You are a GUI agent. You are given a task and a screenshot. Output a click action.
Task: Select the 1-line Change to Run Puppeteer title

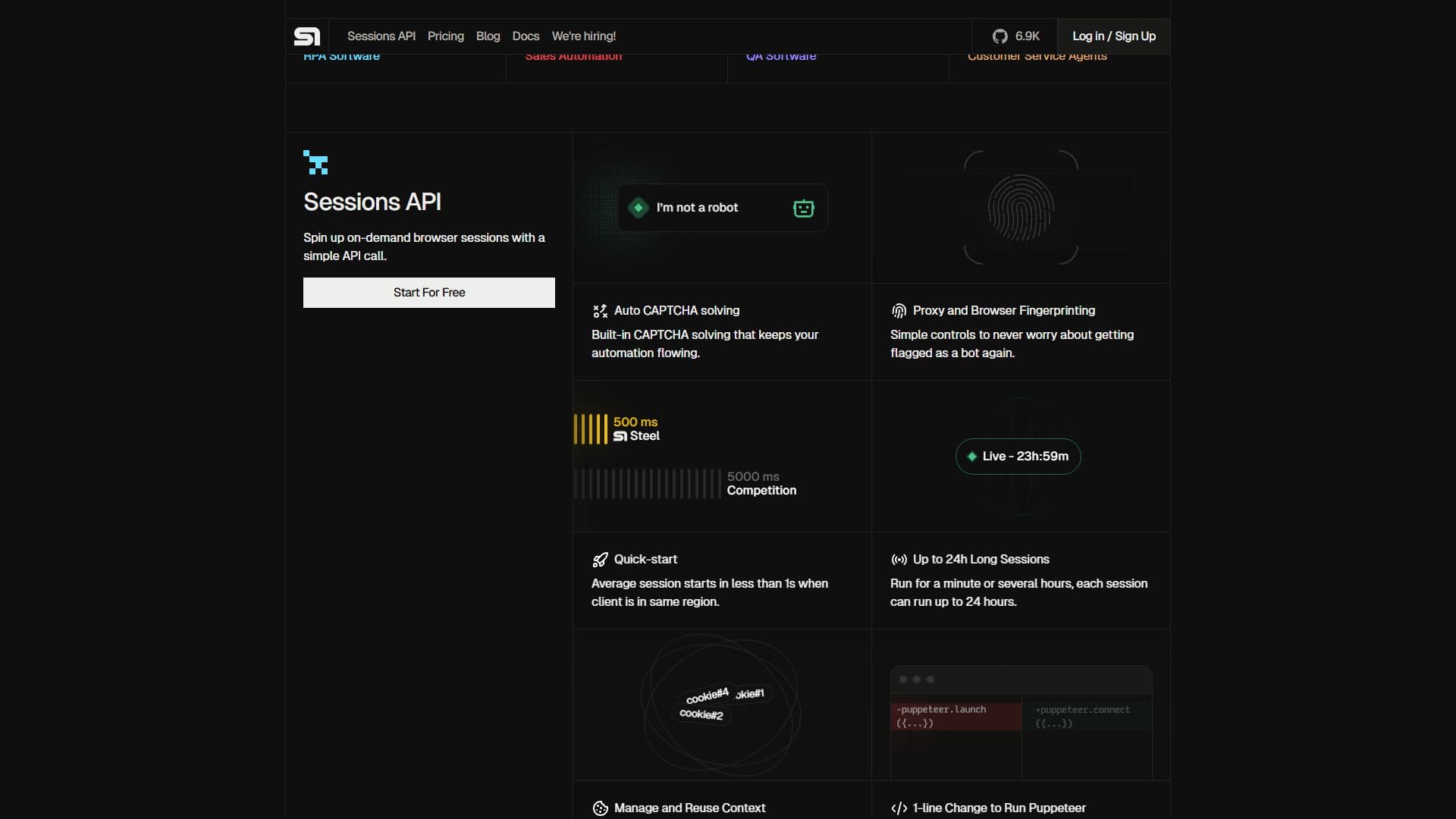point(999,808)
